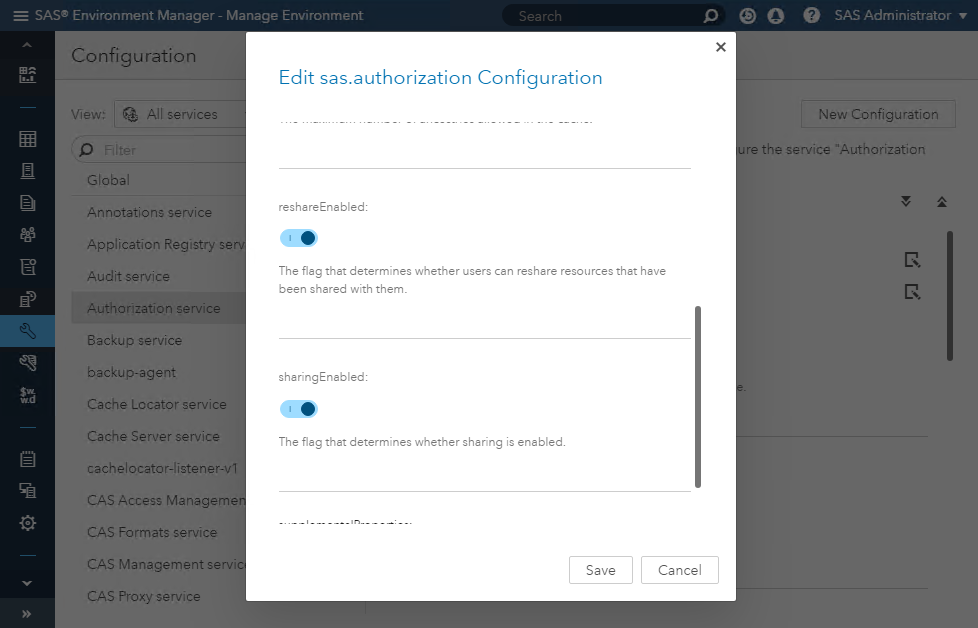The height and width of the screenshot is (628, 978).
Task: Select Backup service in the services list
Action: pos(135,340)
